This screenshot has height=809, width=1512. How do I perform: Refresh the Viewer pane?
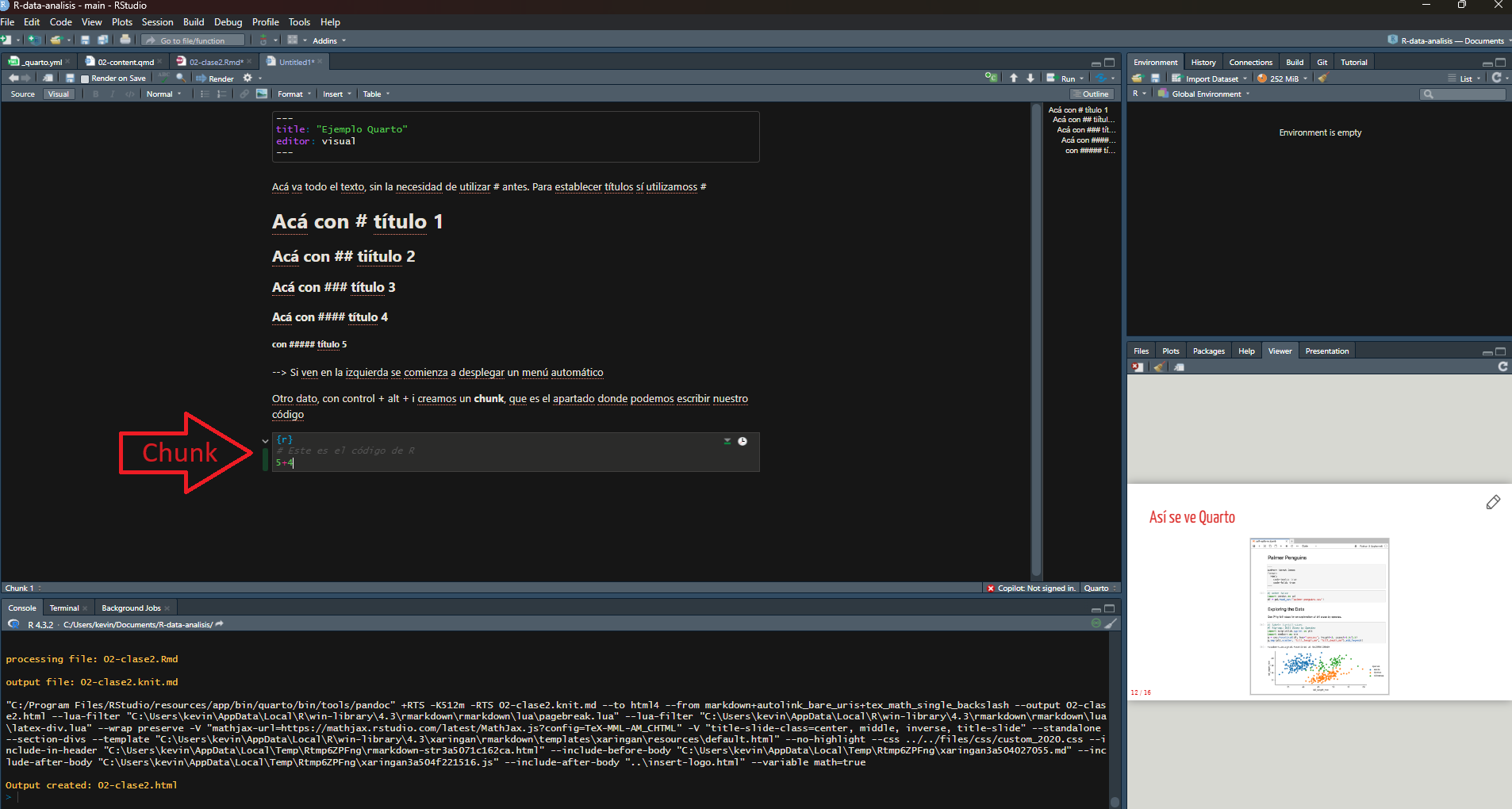tap(1502, 366)
